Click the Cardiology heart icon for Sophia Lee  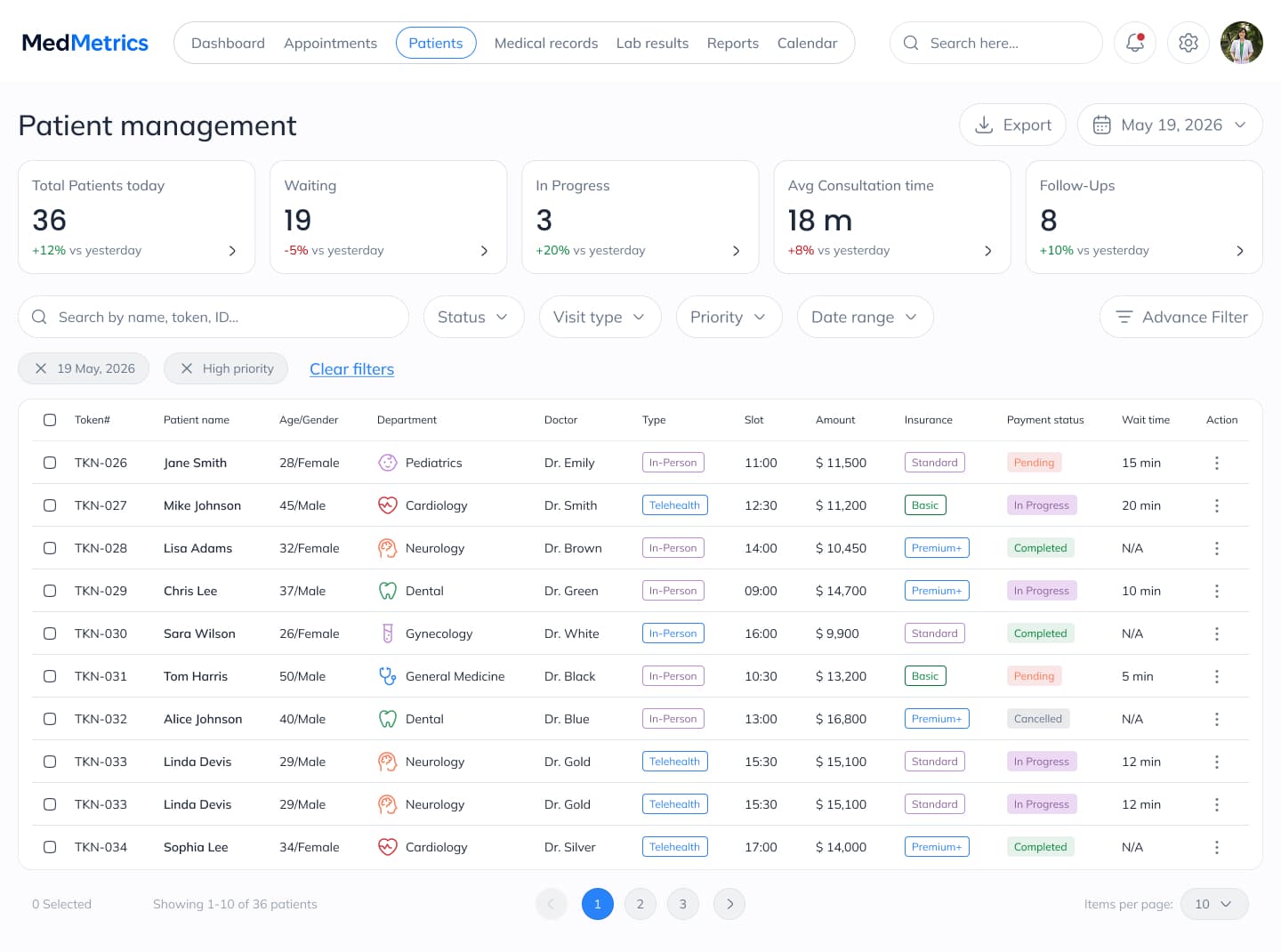click(387, 847)
